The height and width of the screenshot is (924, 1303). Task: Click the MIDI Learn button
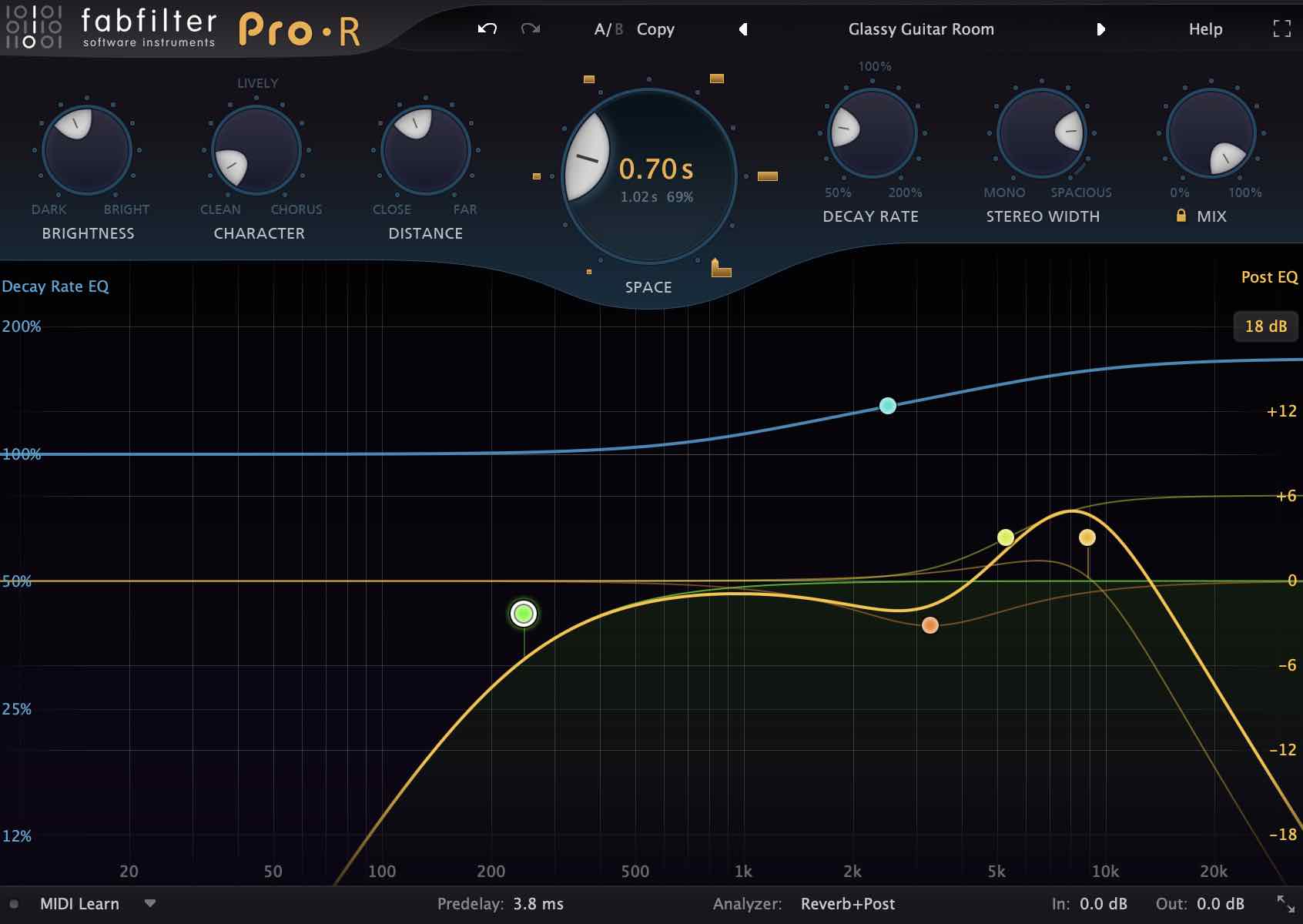point(79,904)
